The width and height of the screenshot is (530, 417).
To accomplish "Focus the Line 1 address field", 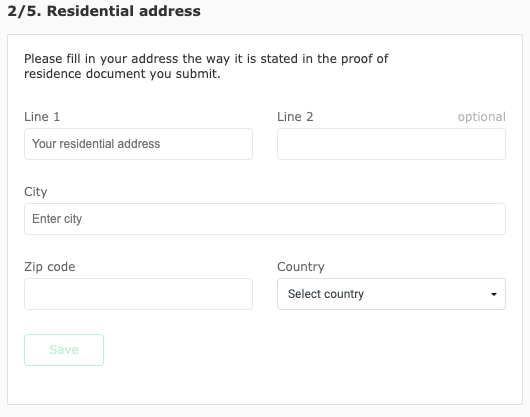I will point(138,144).
